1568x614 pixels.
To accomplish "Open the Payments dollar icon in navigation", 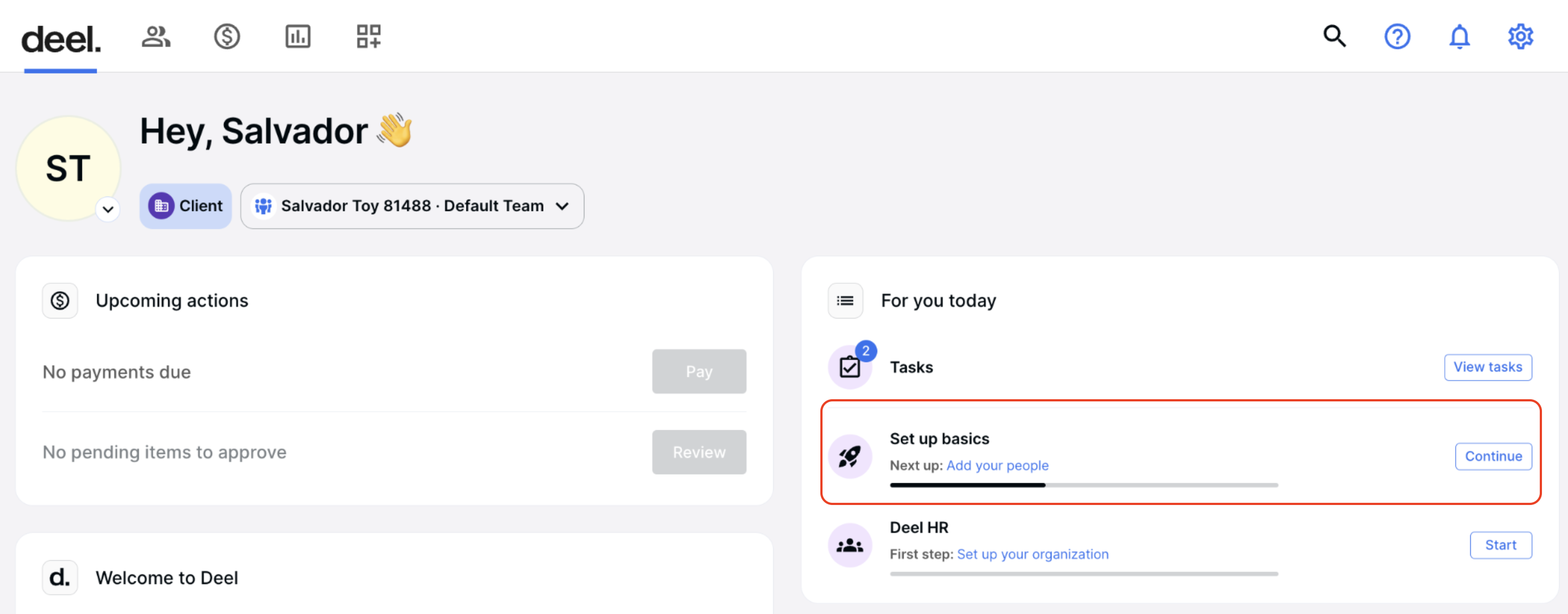I will pos(227,36).
